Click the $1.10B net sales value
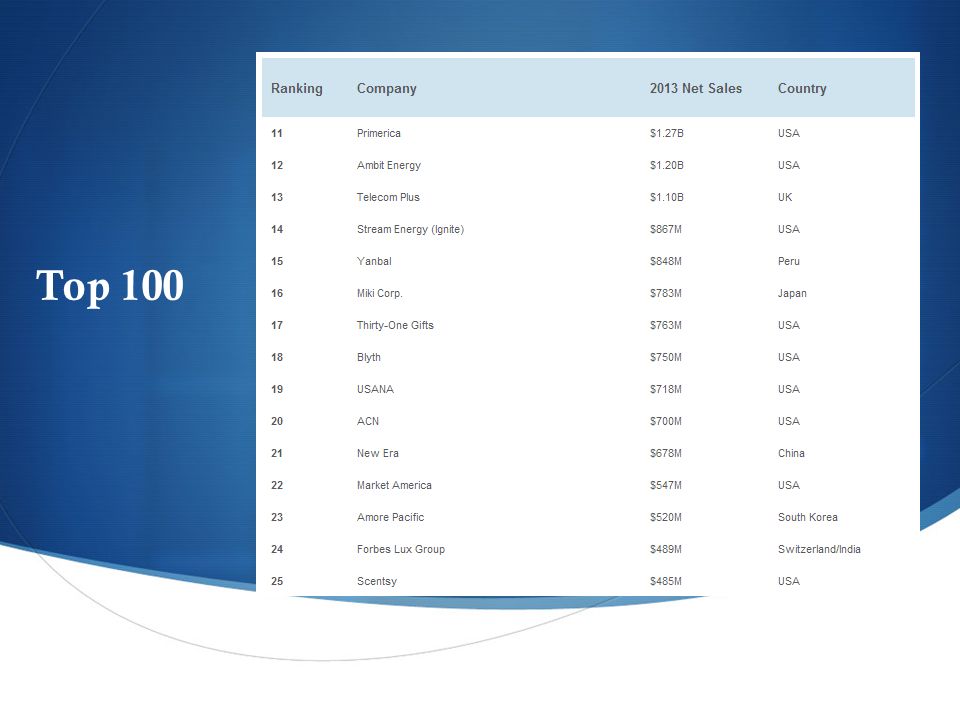Viewport: 960px width, 720px height. [667, 197]
